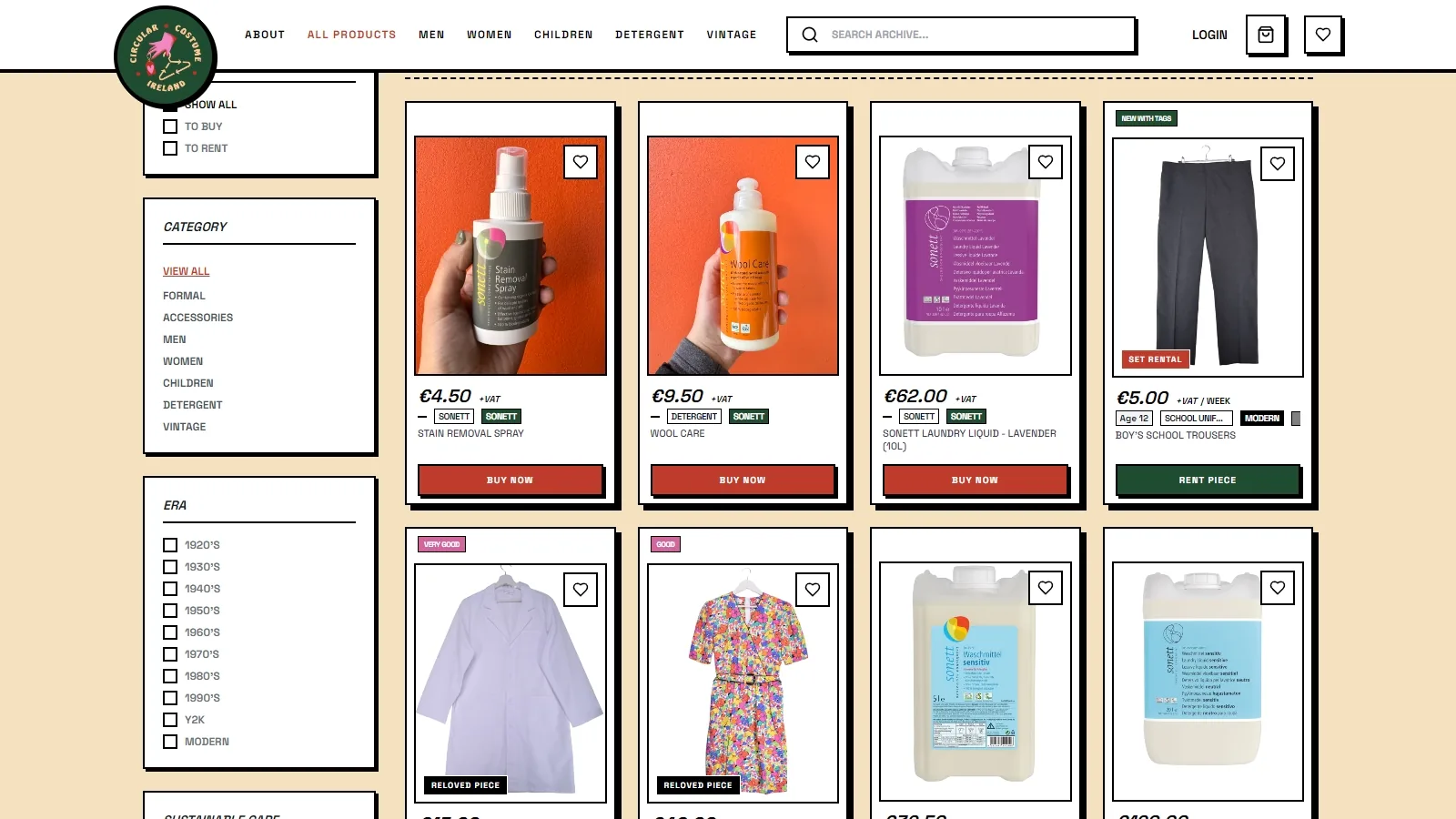The height and width of the screenshot is (819, 1456).
Task: Enable the Y2K era filter
Action: click(170, 720)
